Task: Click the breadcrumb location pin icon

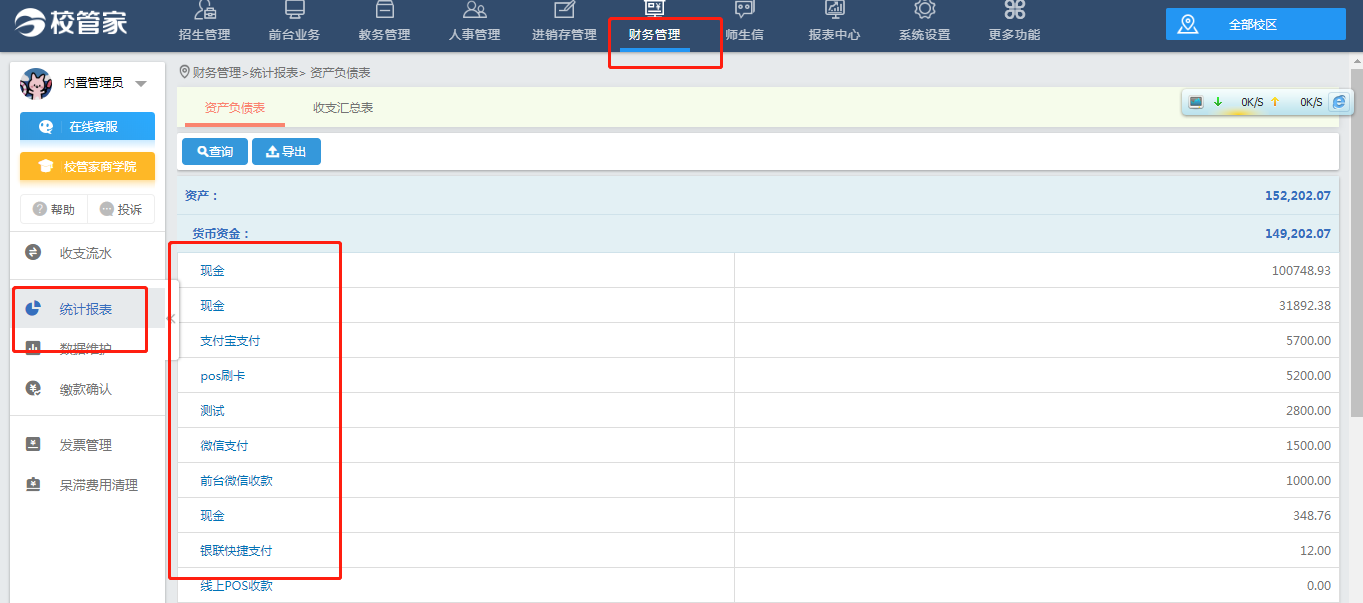Action: (184, 72)
